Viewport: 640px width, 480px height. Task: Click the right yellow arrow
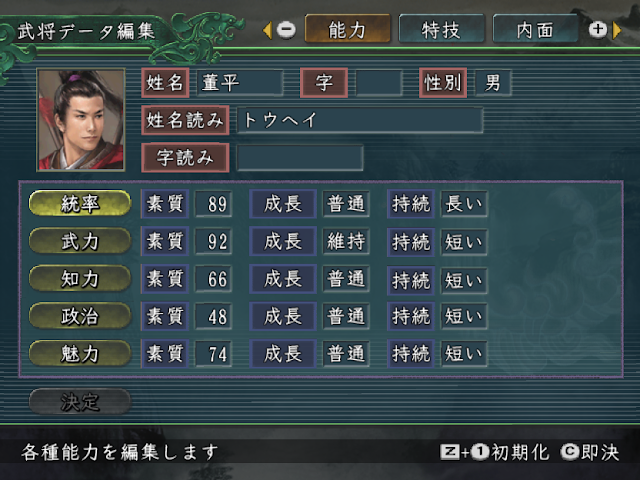coord(617,30)
